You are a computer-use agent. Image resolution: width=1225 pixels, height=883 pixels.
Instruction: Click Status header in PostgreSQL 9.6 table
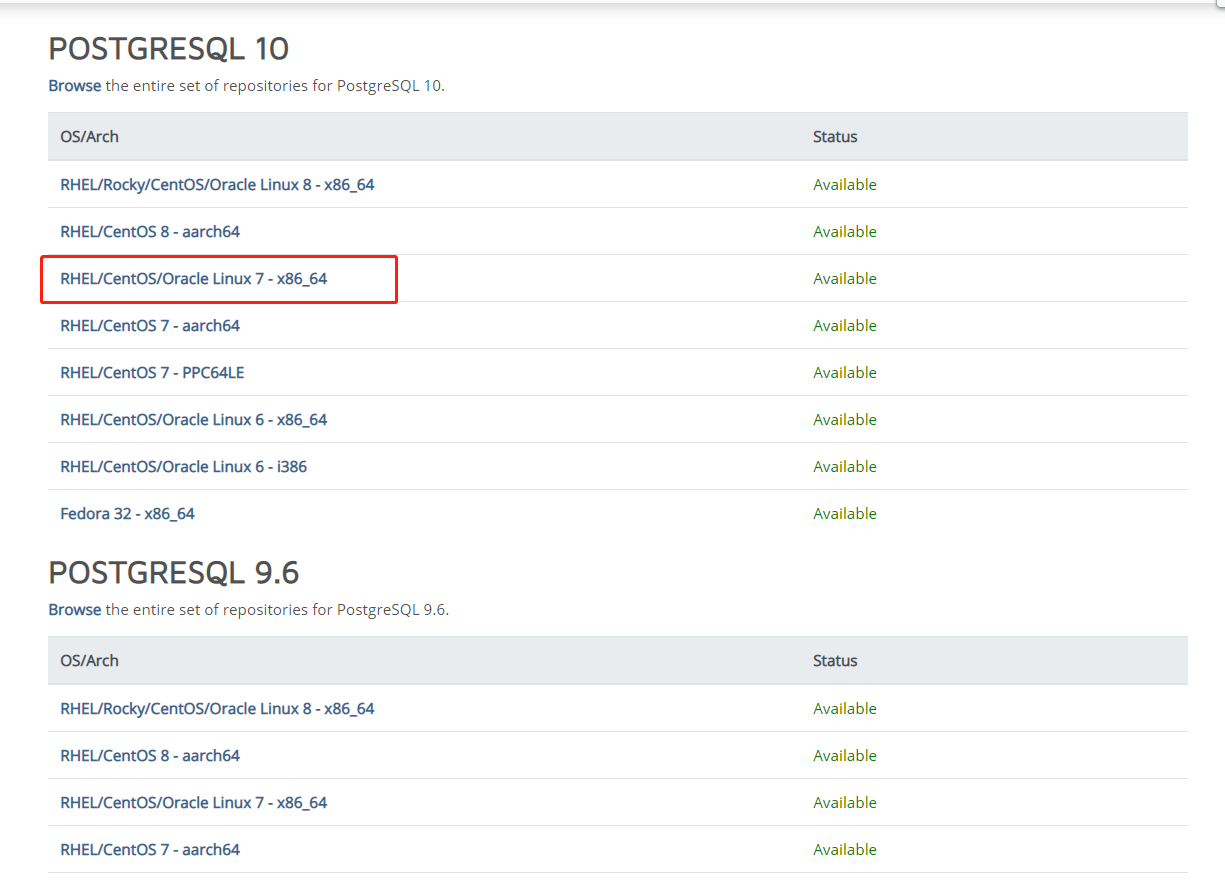point(835,661)
